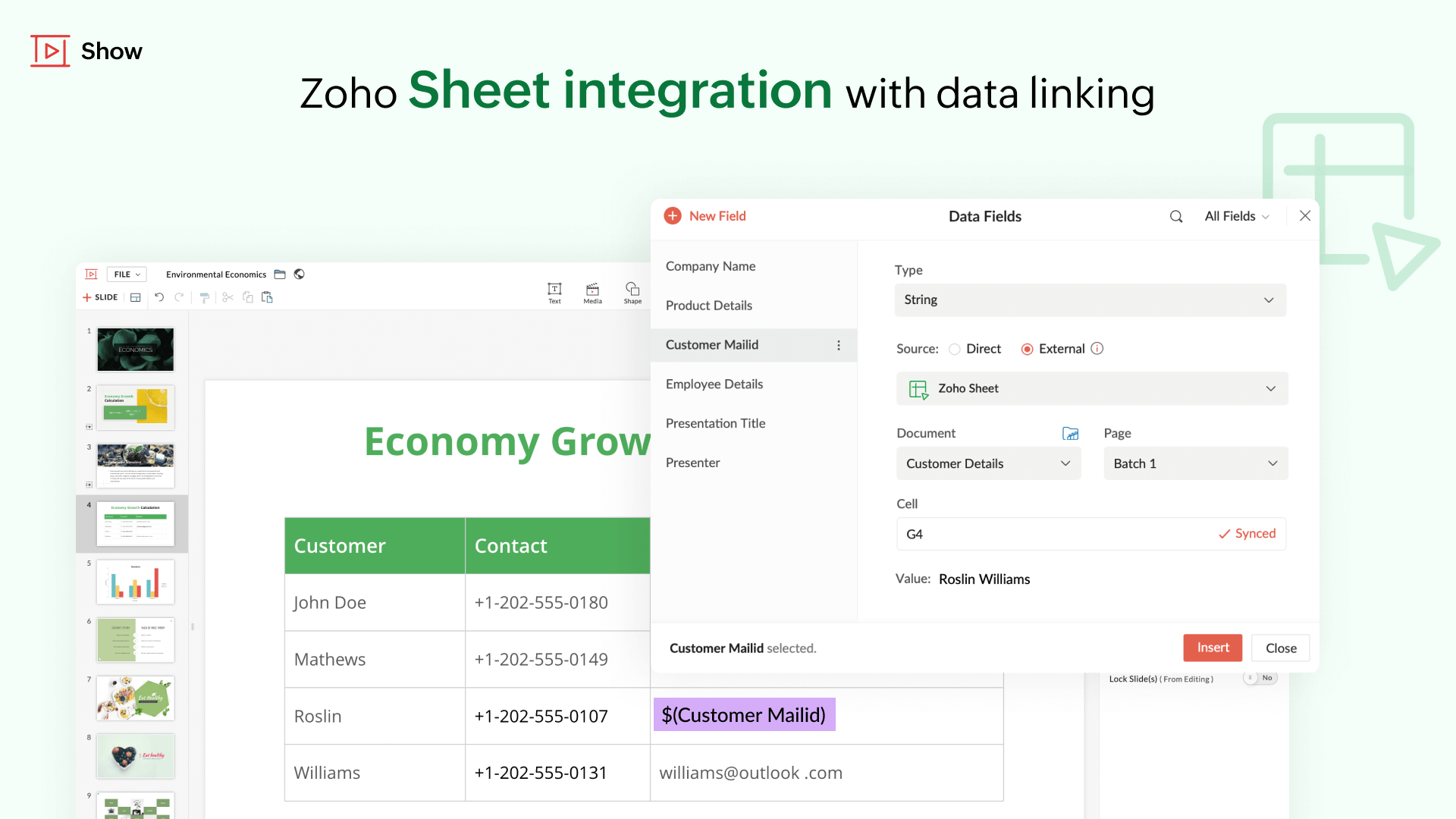Click the Cell G4 input field
Image resolution: width=1456 pixels, height=819 pixels.
click(x=1090, y=534)
